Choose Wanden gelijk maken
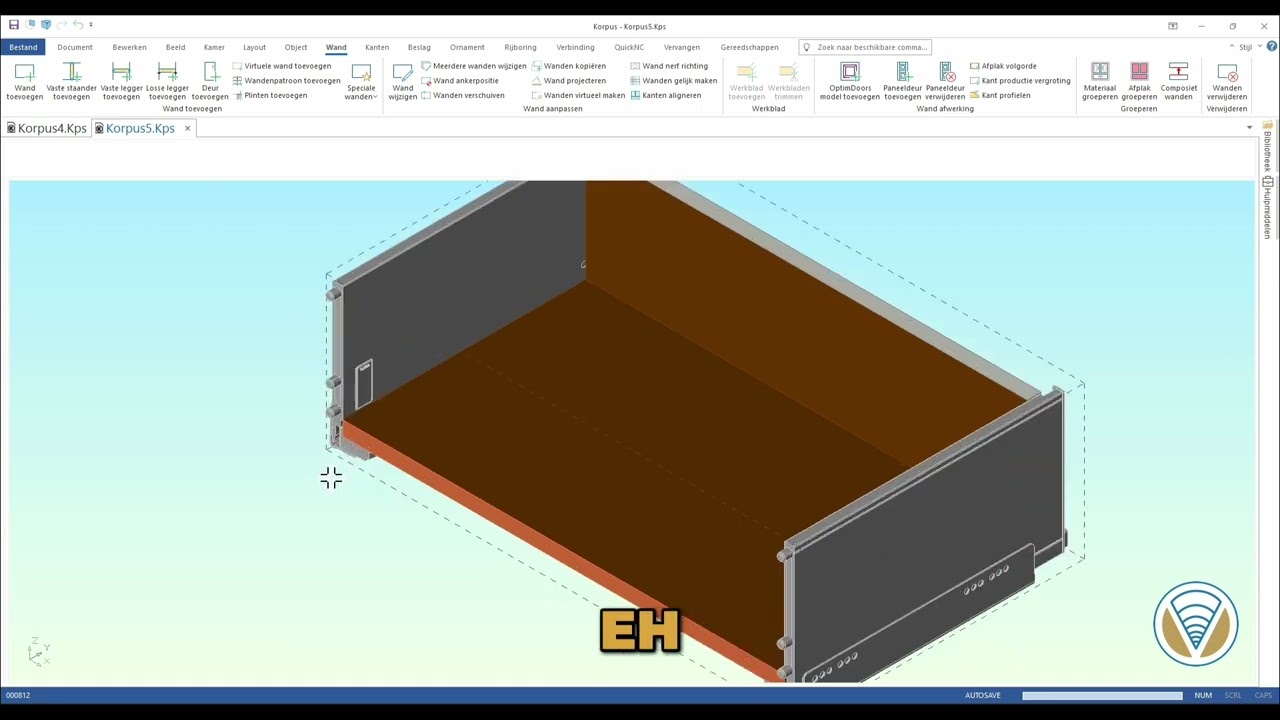Image resolution: width=1280 pixels, height=720 pixels. [674, 81]
